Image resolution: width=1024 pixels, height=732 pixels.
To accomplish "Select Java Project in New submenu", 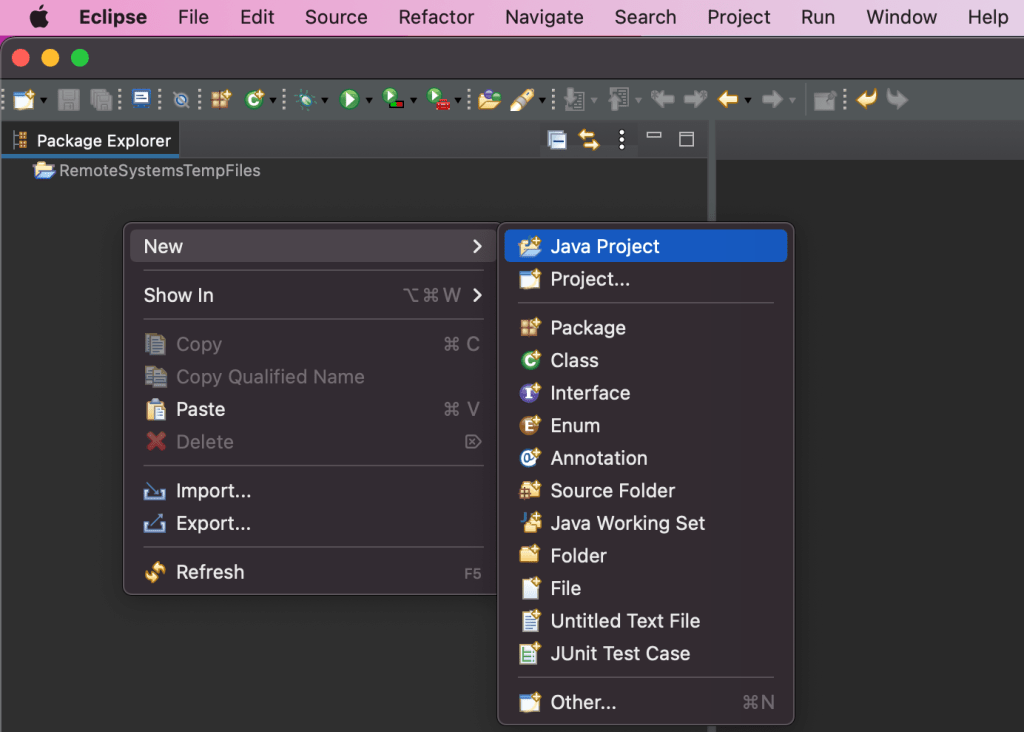I will [646, 246].
